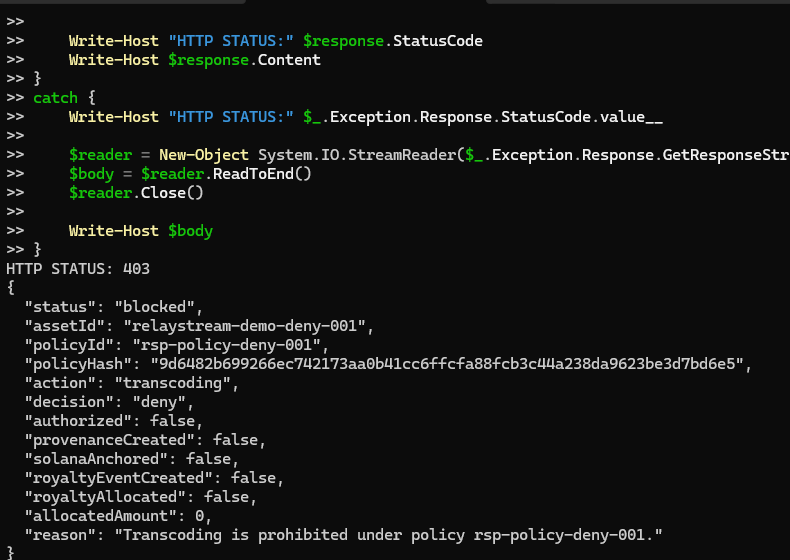The height and width of the screenshot is (560, 790).
Task: Click the "solanaAnchored": false line
Action: 131,459
